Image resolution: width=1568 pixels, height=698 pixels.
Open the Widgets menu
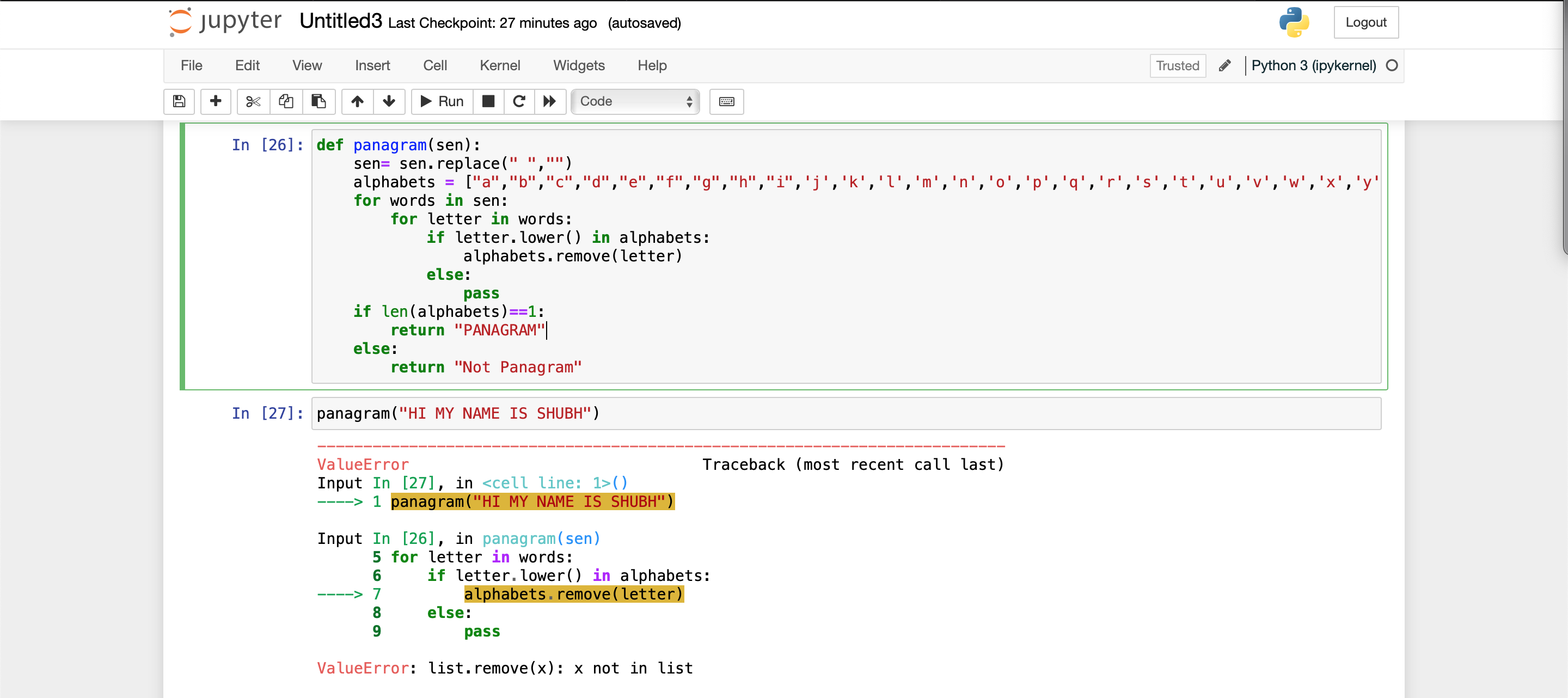578,66
